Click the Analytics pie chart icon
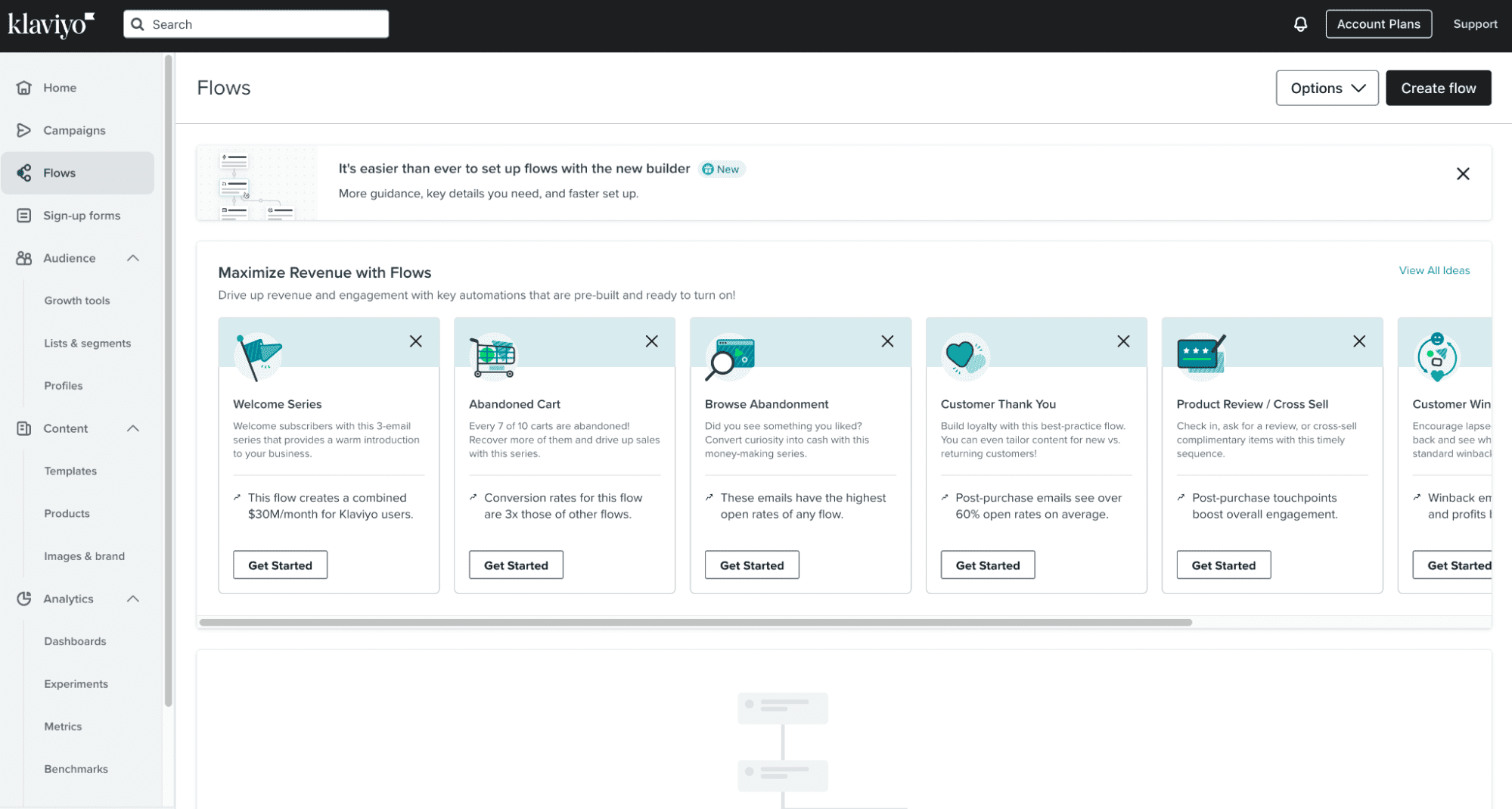The image size is (1512, 809). pyautogui.click(x=24, y=599)
